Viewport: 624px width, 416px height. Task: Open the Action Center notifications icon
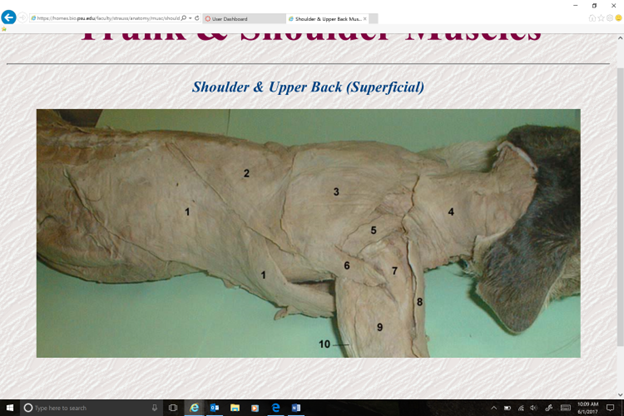click(x=609, y=408)
